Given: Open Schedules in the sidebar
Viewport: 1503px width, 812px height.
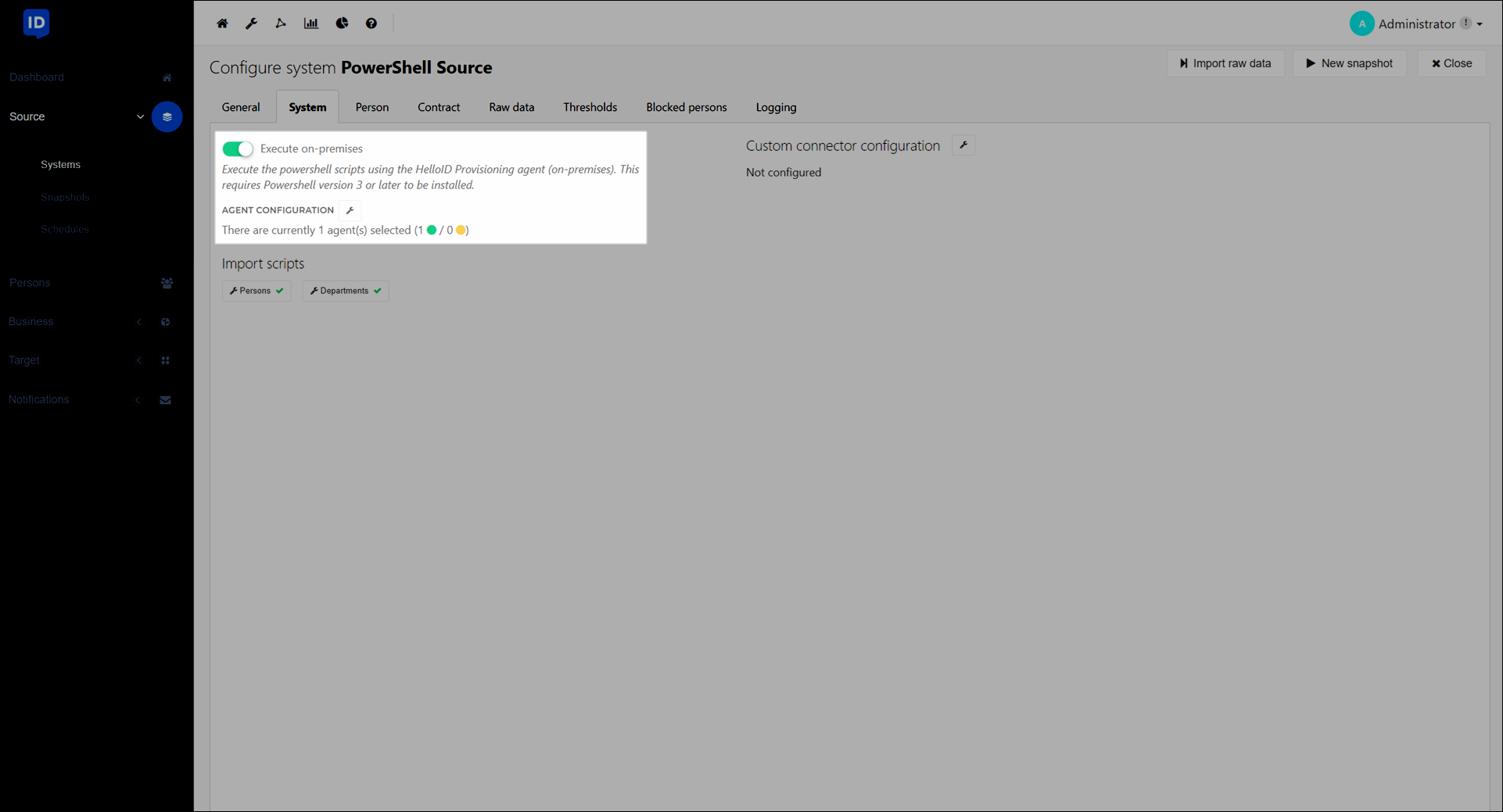Looking at the screenshot, I should tap(65, 229).
